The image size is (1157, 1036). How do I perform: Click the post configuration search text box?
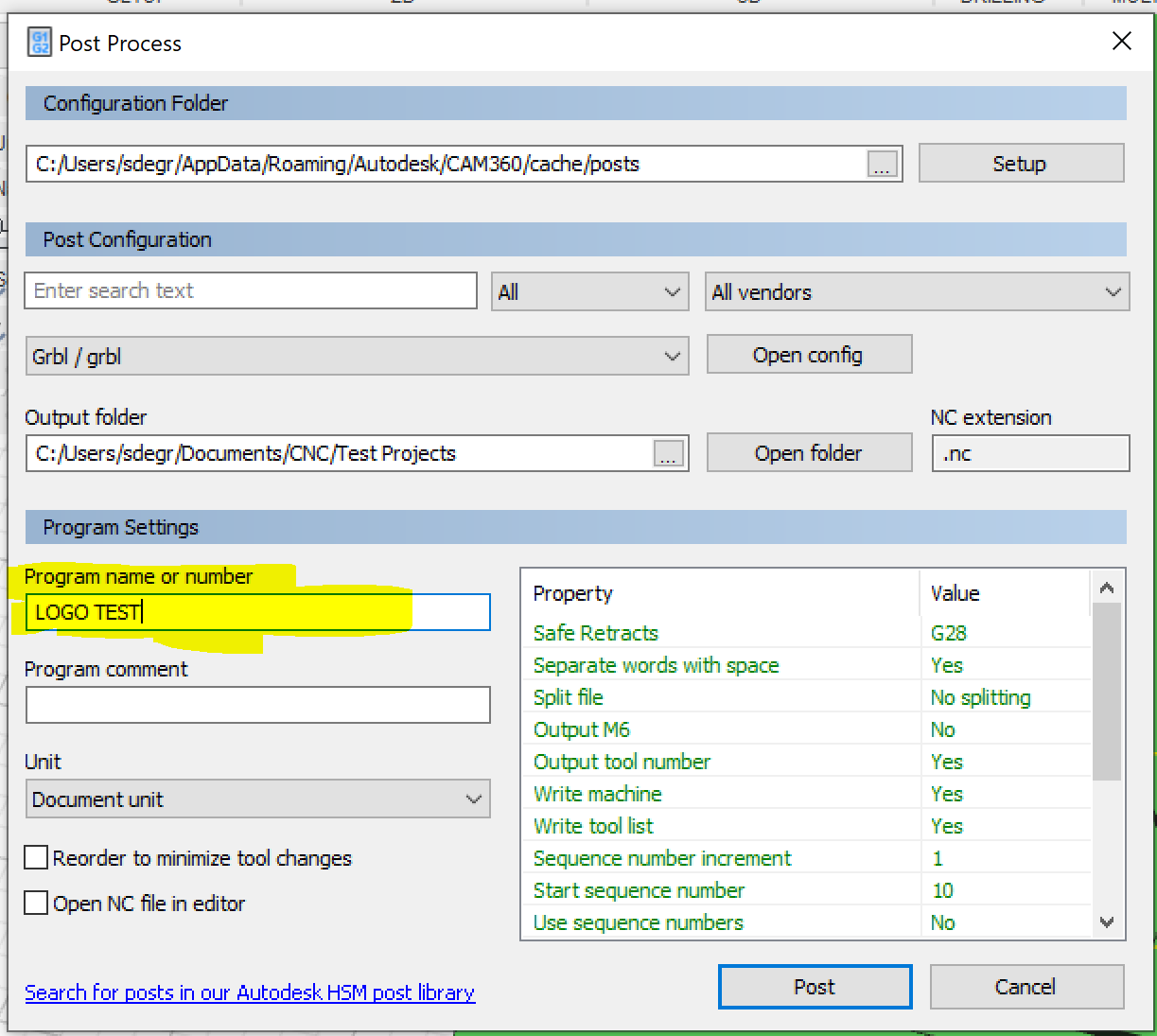coord(250,290)
